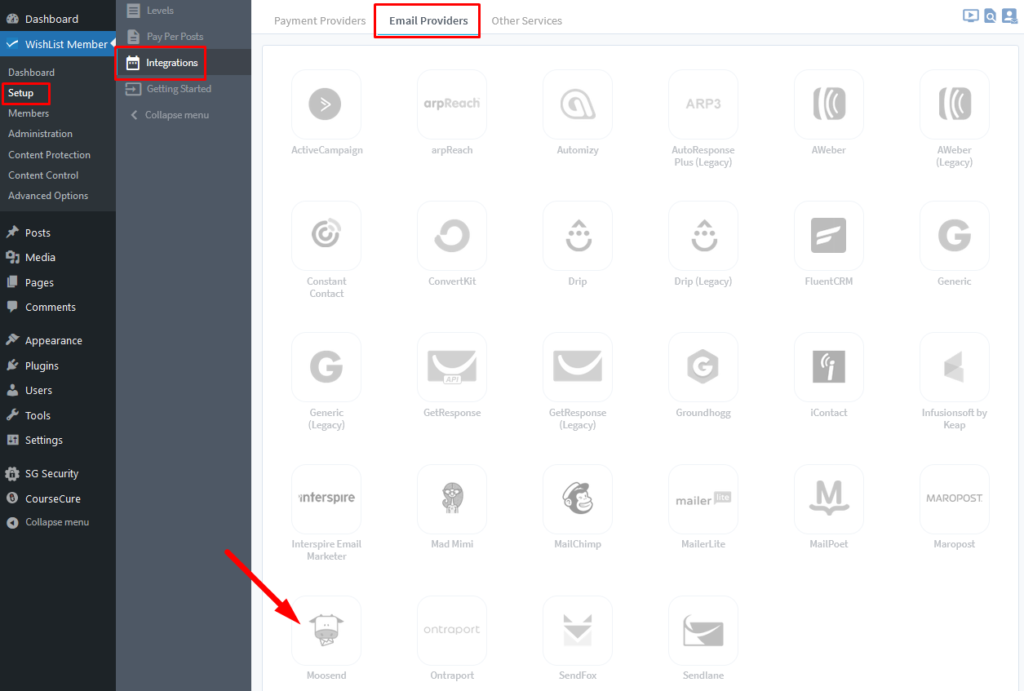Choose the Ontraport provider icon

[x=452, y=630]
